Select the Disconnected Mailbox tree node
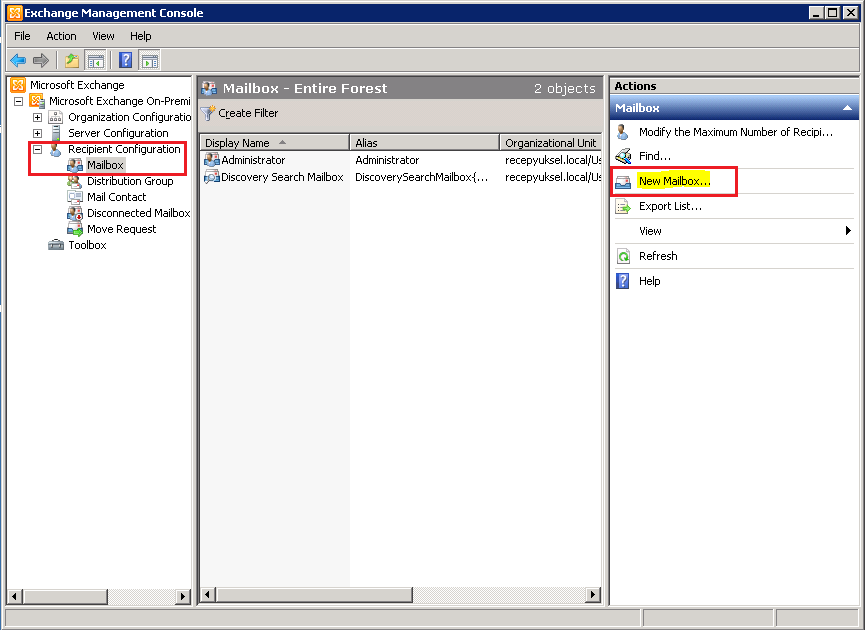This screenshot has height=630, width=865. coord(138,213)
